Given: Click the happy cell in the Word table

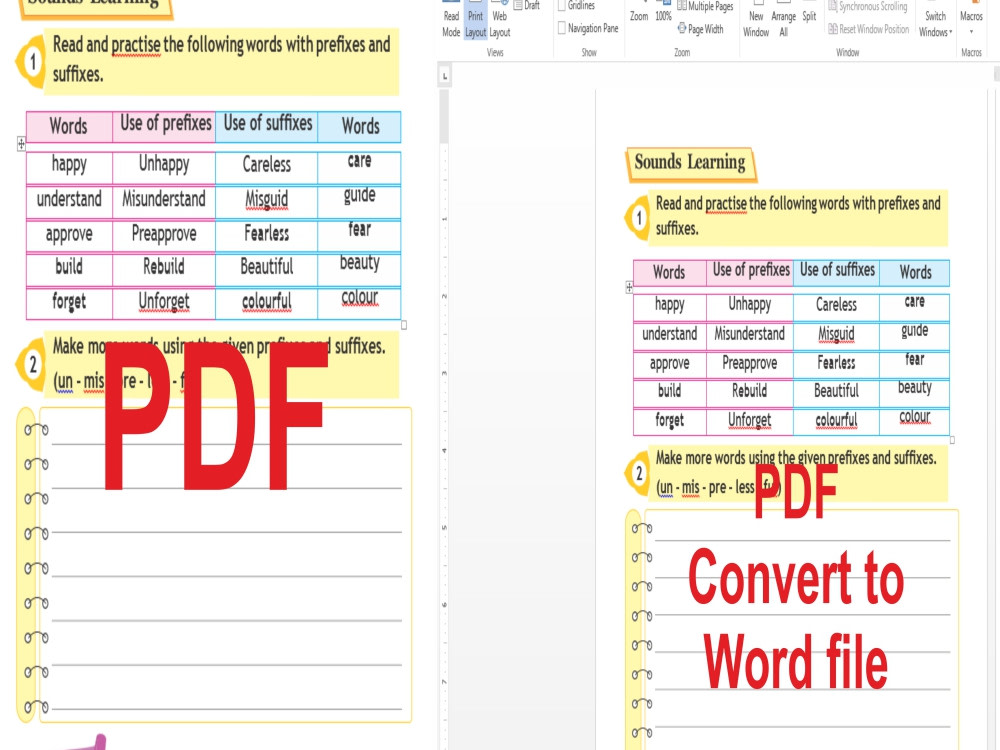Looking at the screenshot, I should pyautogui.click(x=667, y=306).
